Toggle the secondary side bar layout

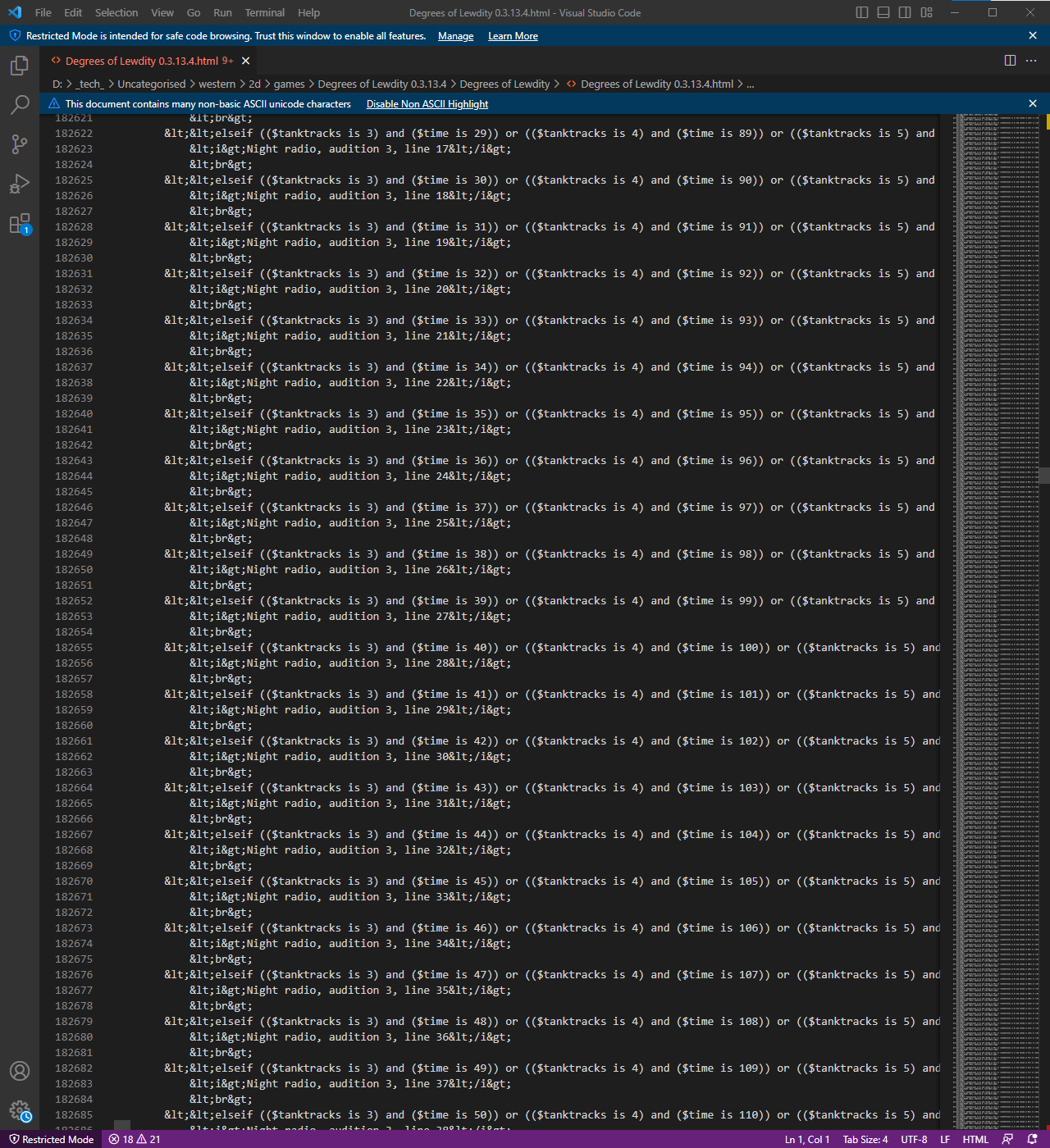905,12
